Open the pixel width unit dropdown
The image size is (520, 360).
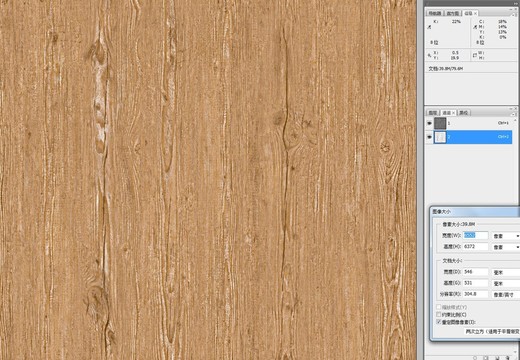coord(506,236)
